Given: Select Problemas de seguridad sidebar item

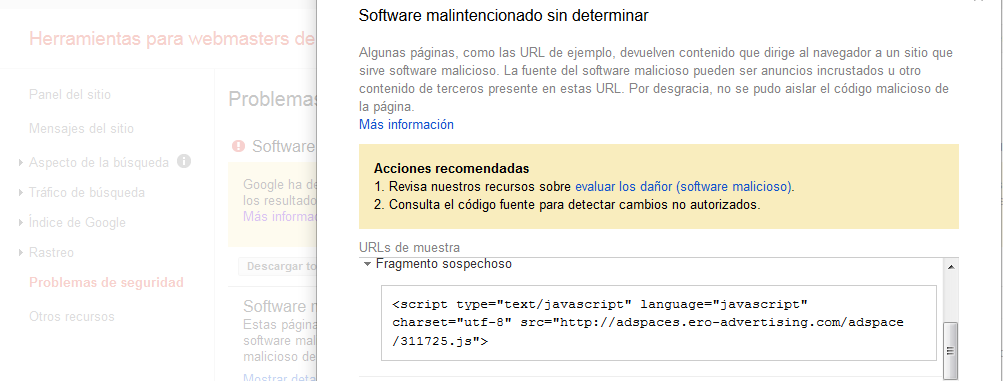Looking at the screenshot, I should click(106, 283).
